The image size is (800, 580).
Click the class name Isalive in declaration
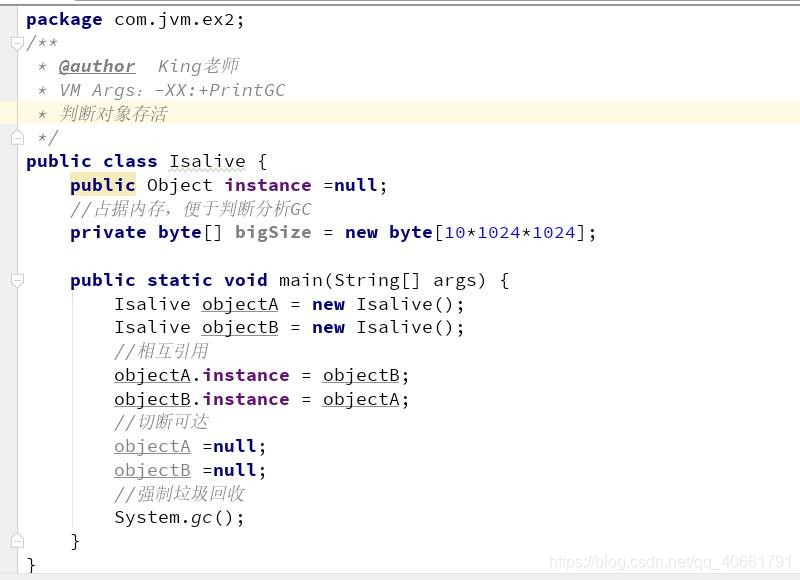coord(207,162)
